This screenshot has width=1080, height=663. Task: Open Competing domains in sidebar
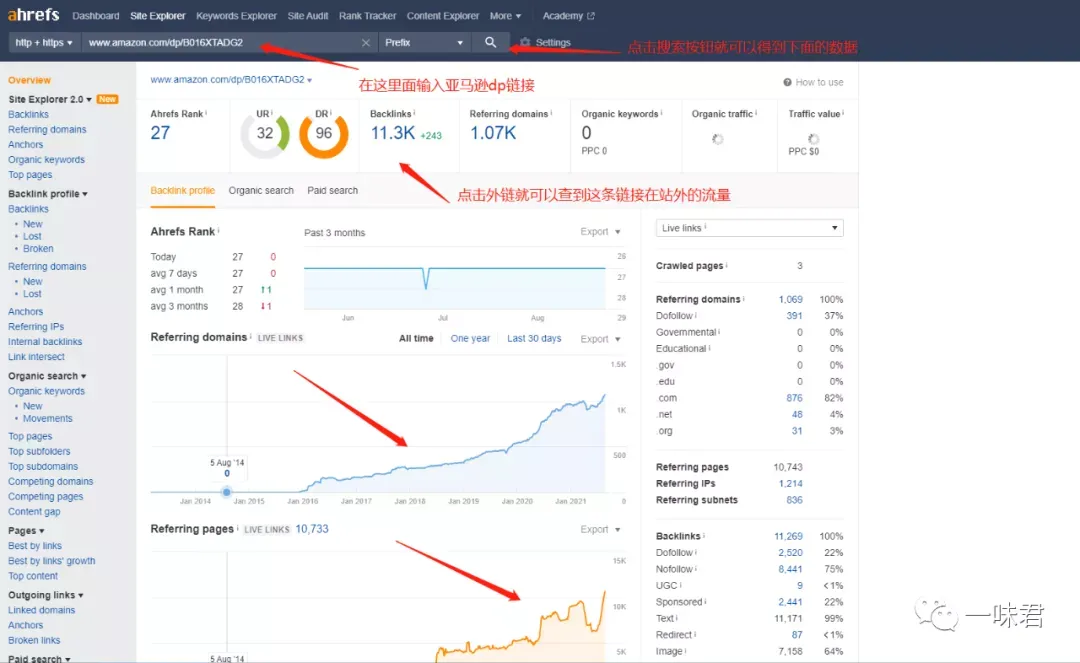pos(50,482)
